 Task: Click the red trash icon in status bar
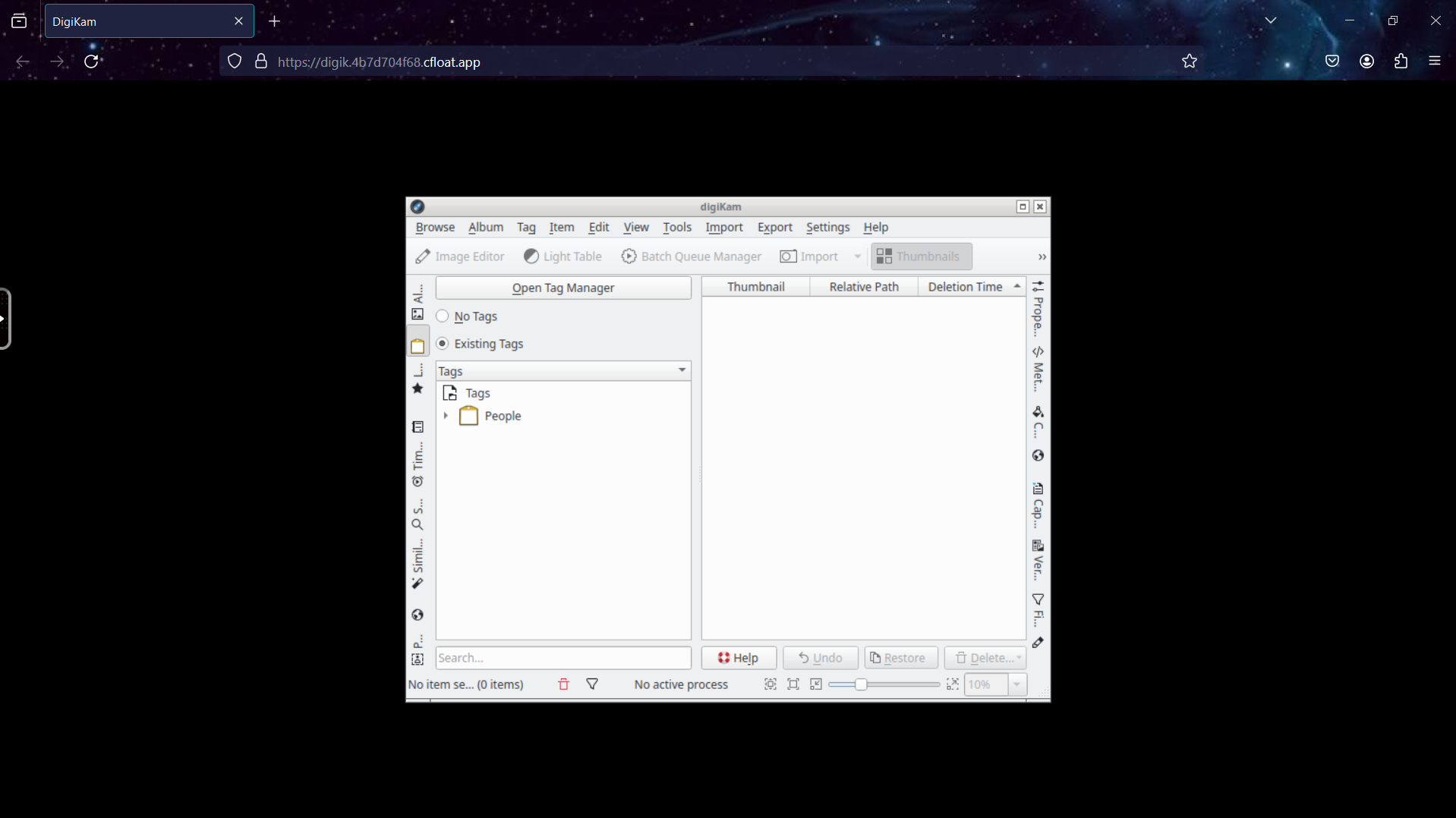point(563,684)
